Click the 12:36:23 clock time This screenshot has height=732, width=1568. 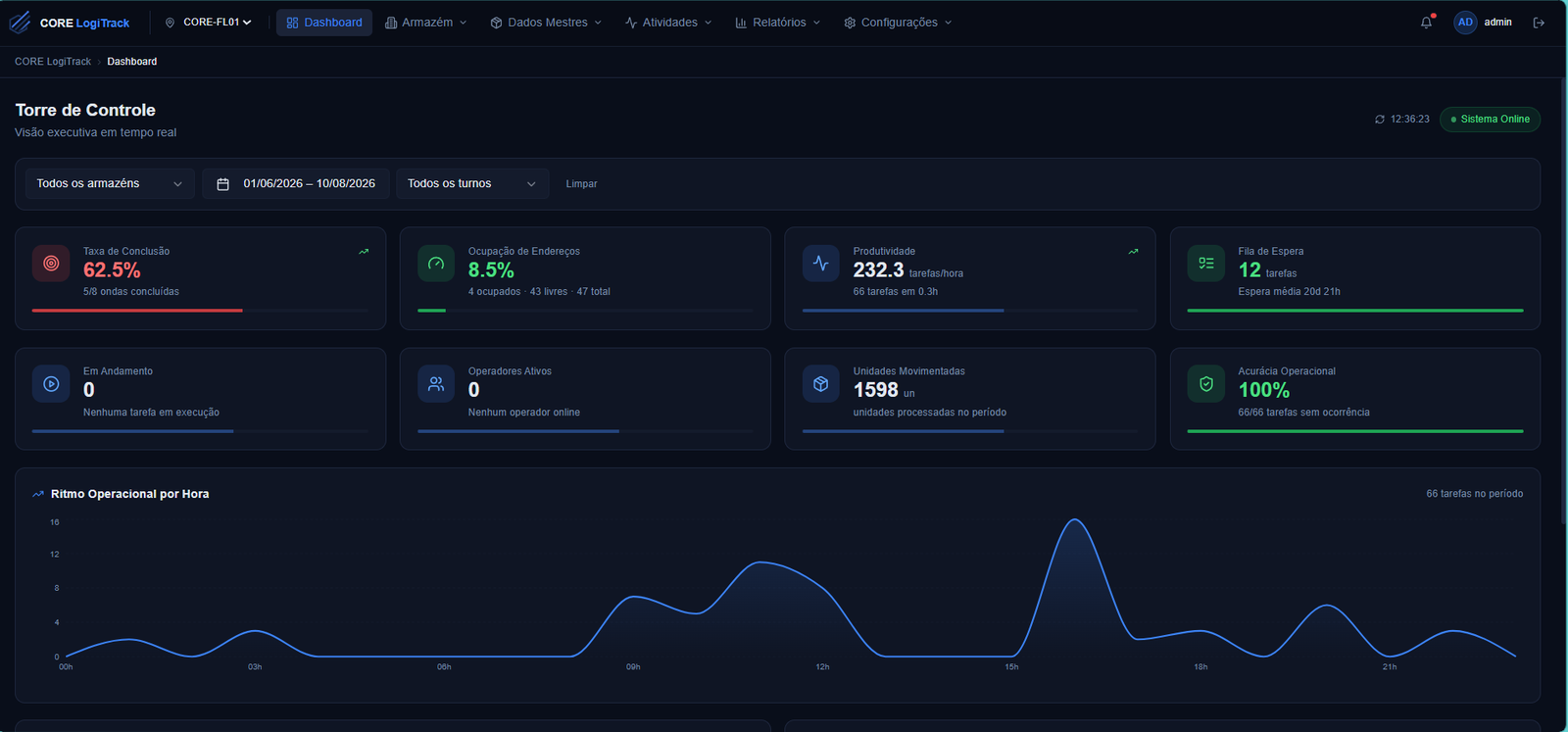(x=1409, y=120)
